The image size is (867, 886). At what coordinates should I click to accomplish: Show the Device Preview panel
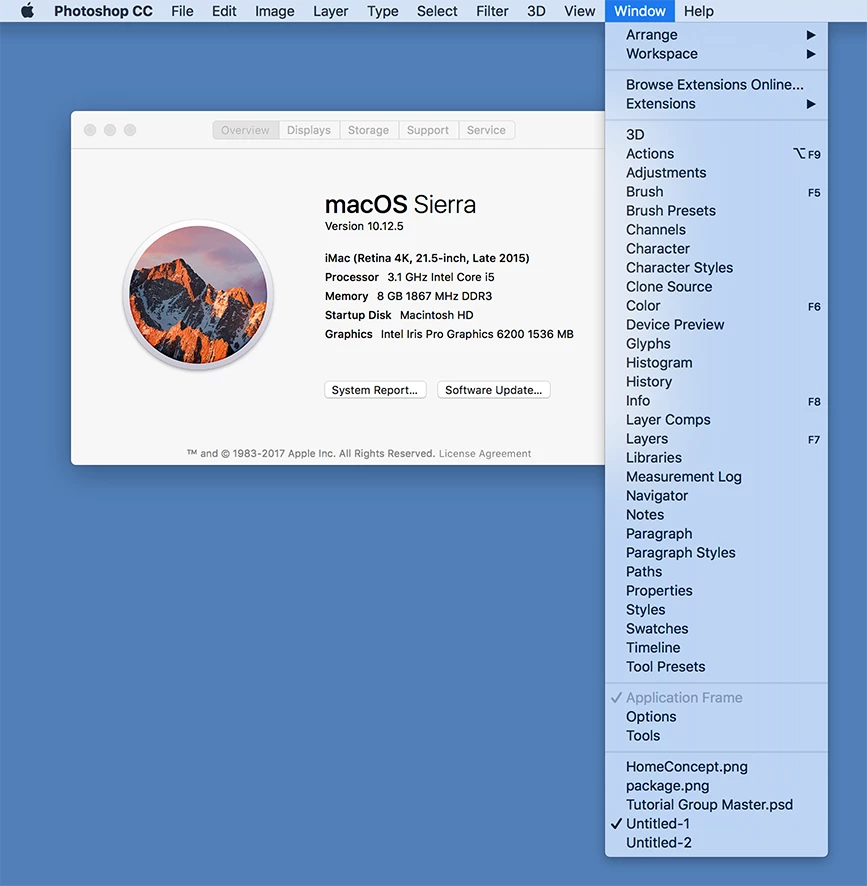tap(716, 325)
